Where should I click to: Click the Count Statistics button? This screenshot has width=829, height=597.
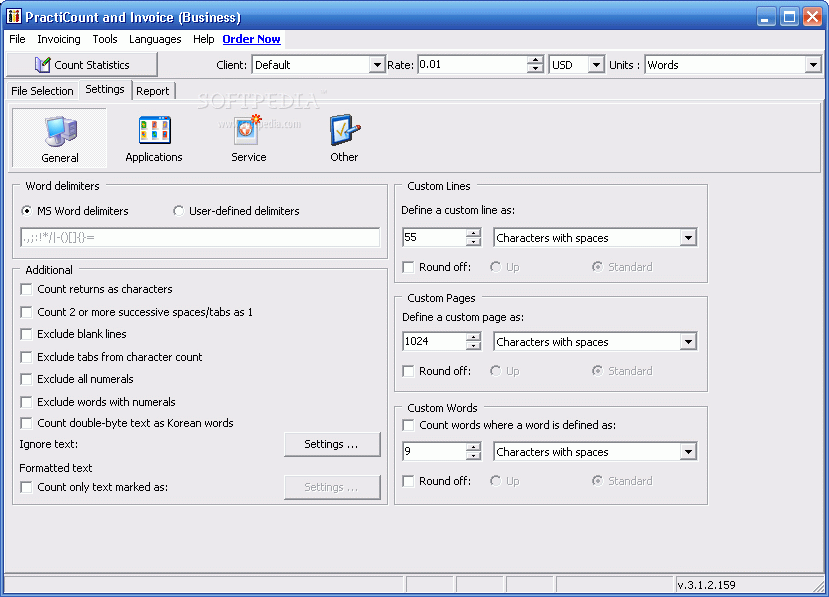click(x=82, y=65)
